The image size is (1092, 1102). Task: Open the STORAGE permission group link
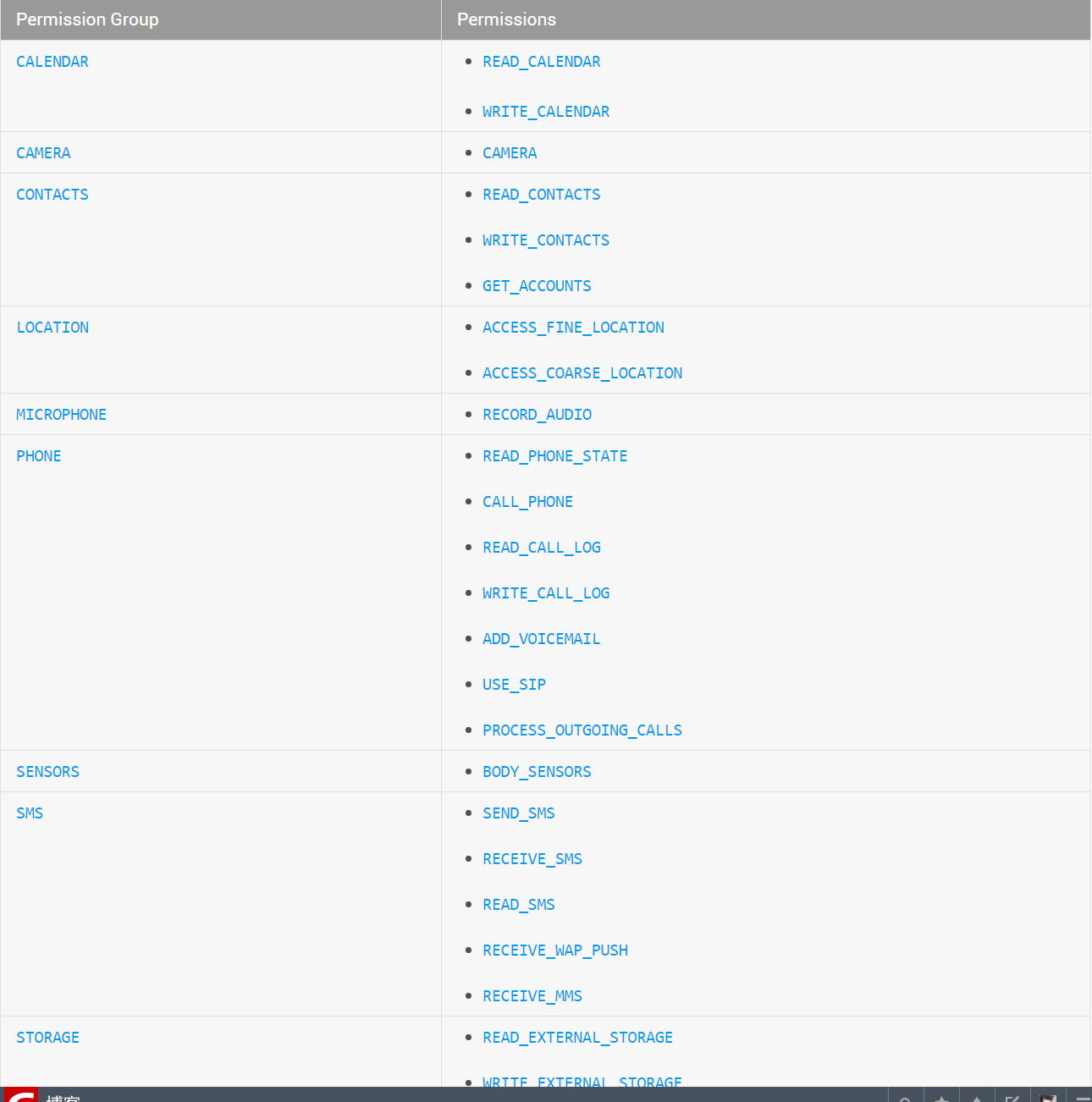tap(47, 1038)
